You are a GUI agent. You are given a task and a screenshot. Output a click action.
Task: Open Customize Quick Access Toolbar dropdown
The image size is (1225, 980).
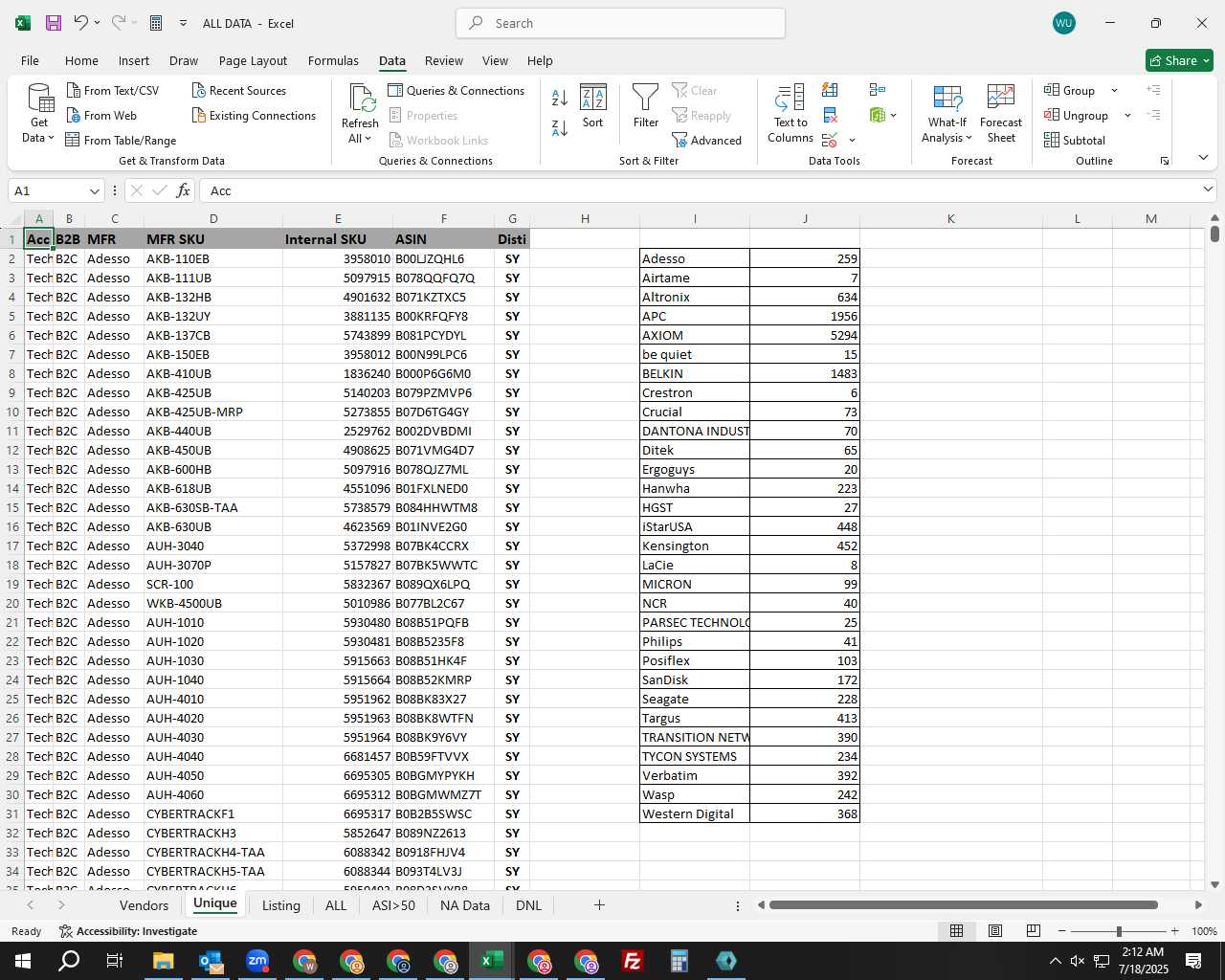[x=183, y=23]
